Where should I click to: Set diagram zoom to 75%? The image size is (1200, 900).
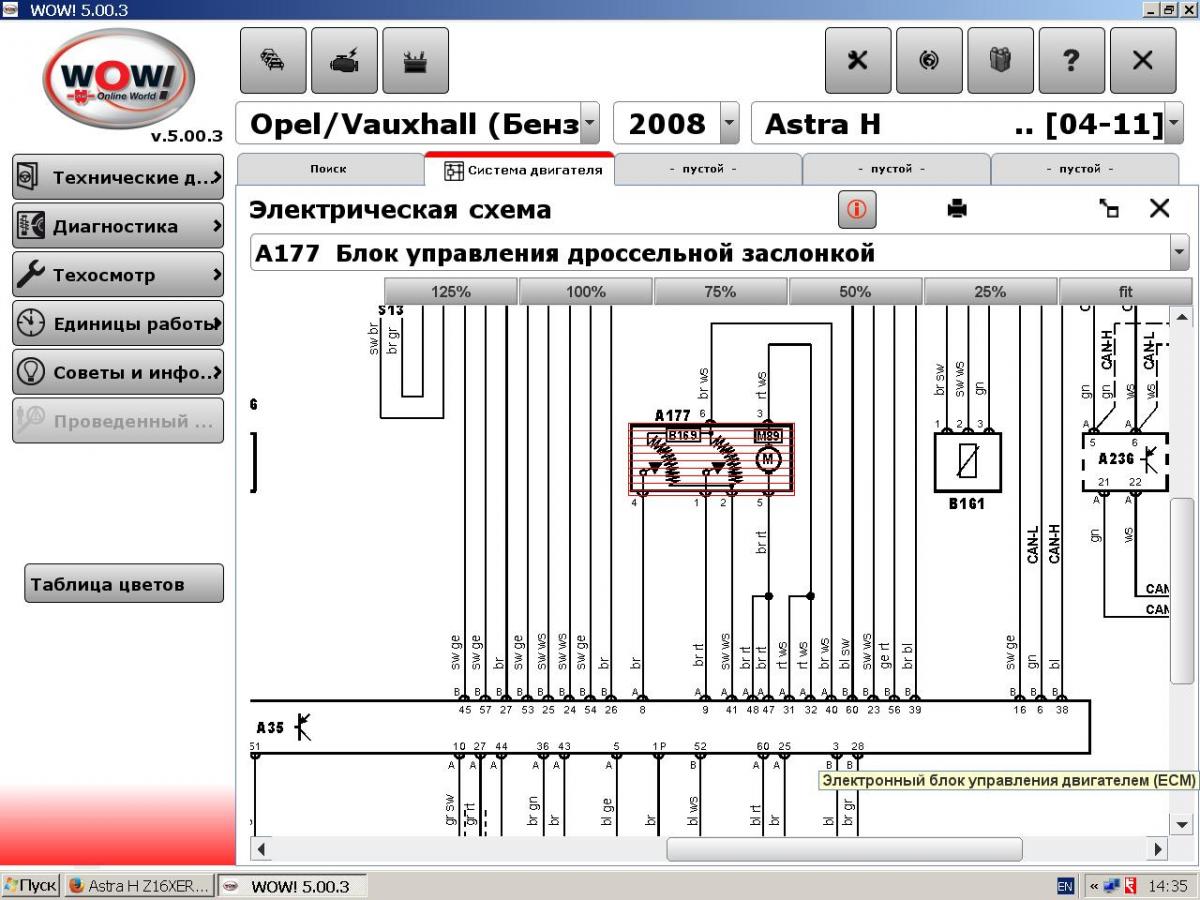tap(720, 292)
